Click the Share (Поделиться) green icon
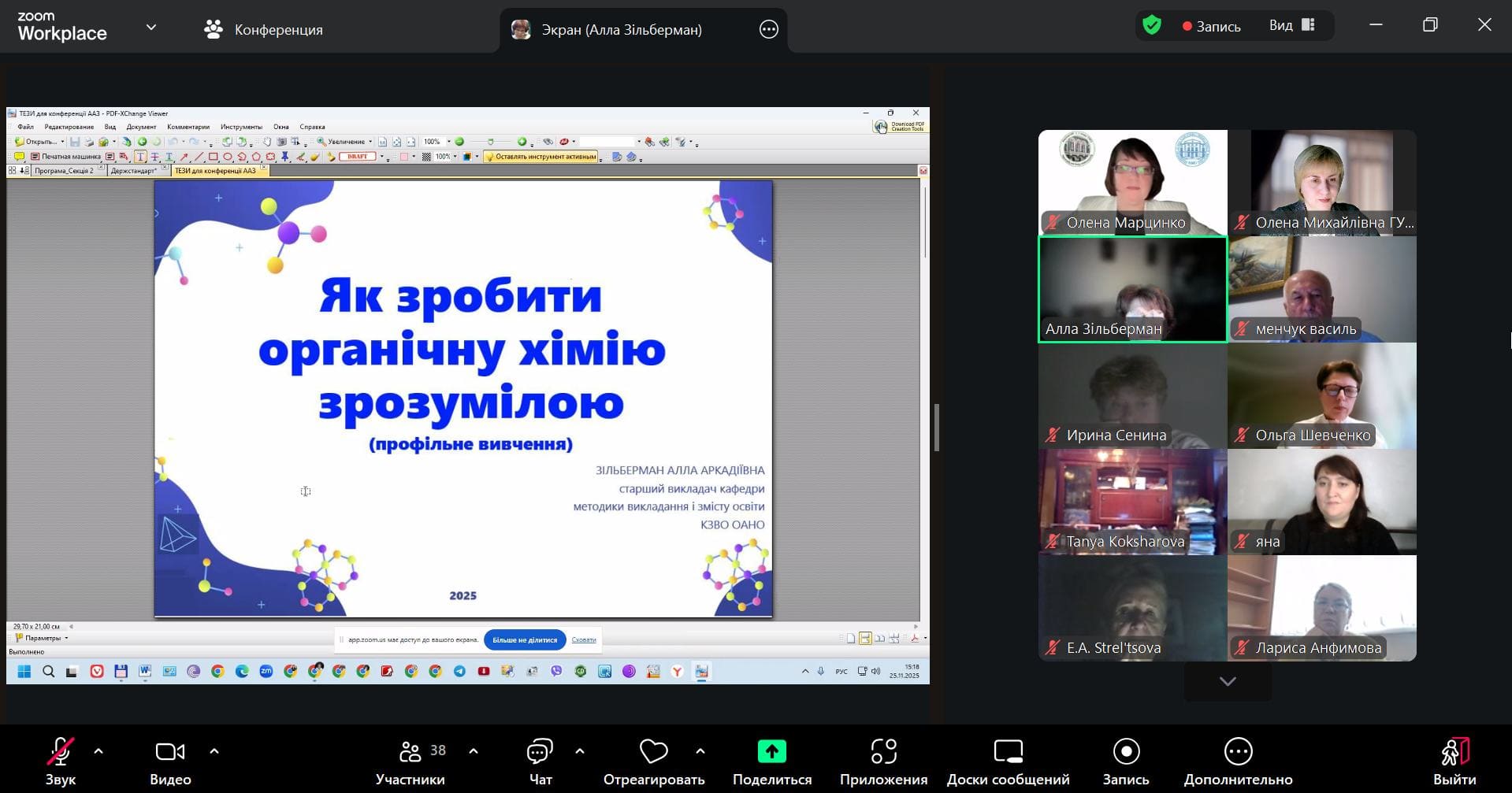The image size is (1512, 793). 771,752
